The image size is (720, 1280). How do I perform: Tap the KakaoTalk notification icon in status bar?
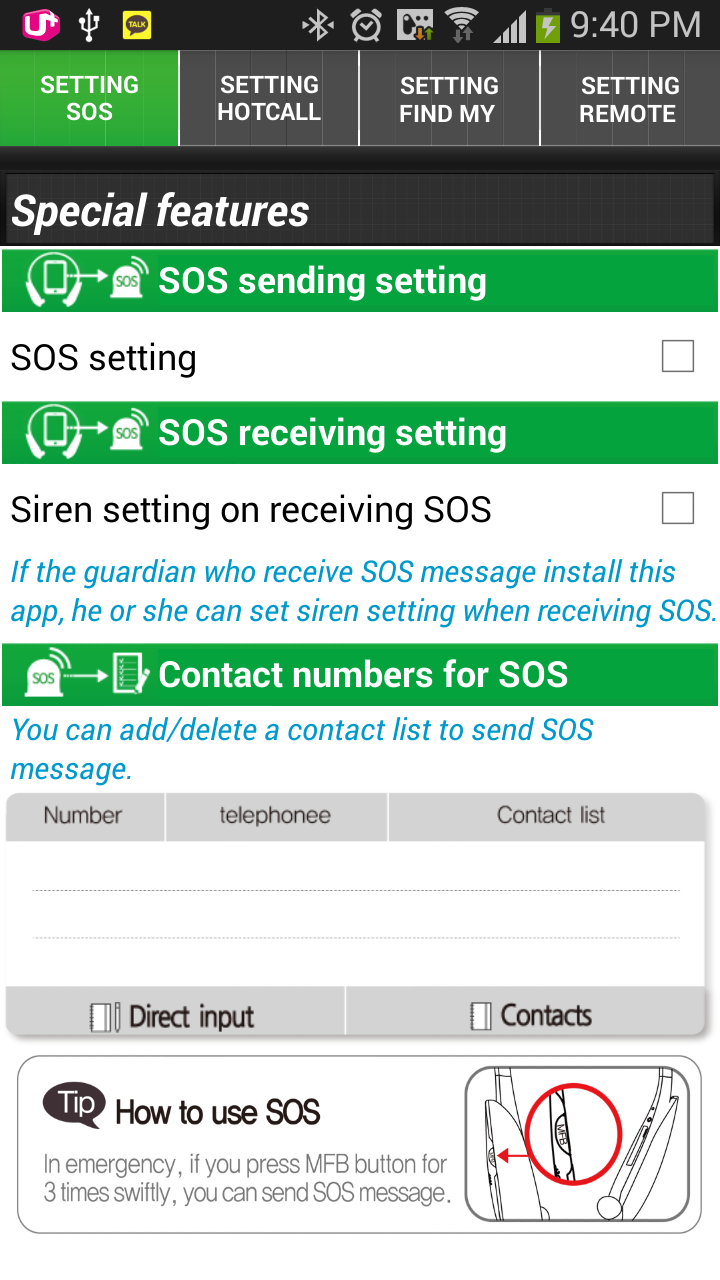137,25
